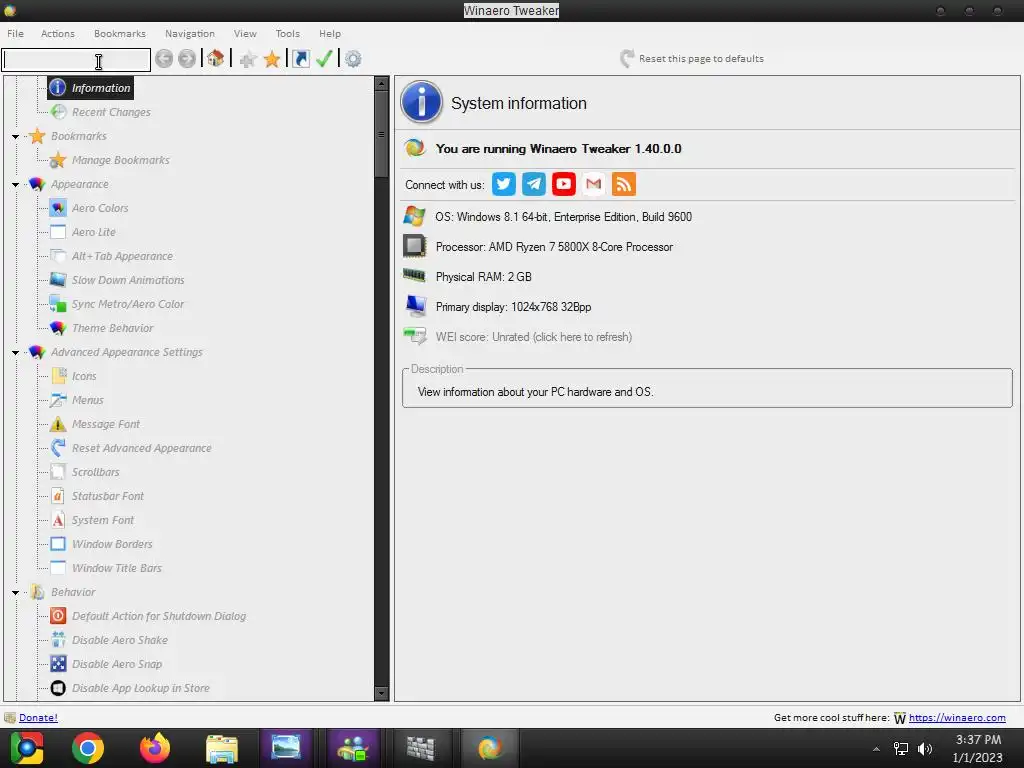The height and width of the screenshot is (768, 1024).
Task: Click the Default Action for Shutdown Dialog icon
Action: pos(58,616)
